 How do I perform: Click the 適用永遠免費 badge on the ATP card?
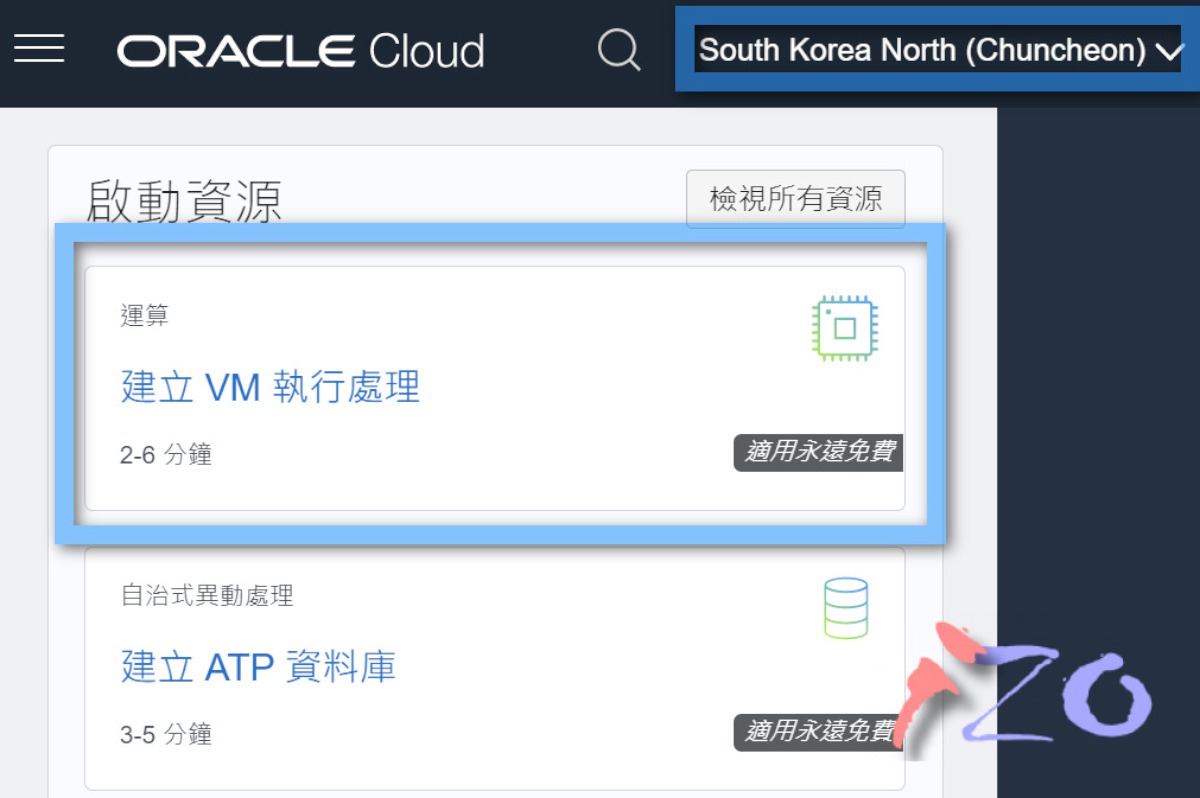(x=818, y=733)
